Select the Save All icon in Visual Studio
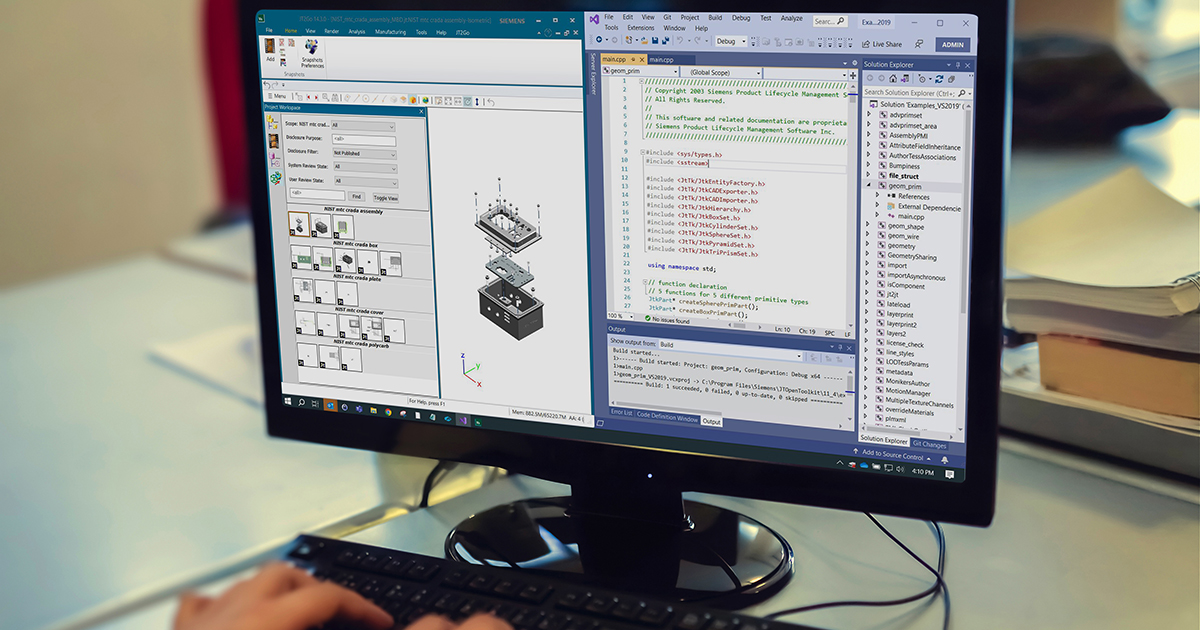The image size is (1200, 630). click(666, 40)
